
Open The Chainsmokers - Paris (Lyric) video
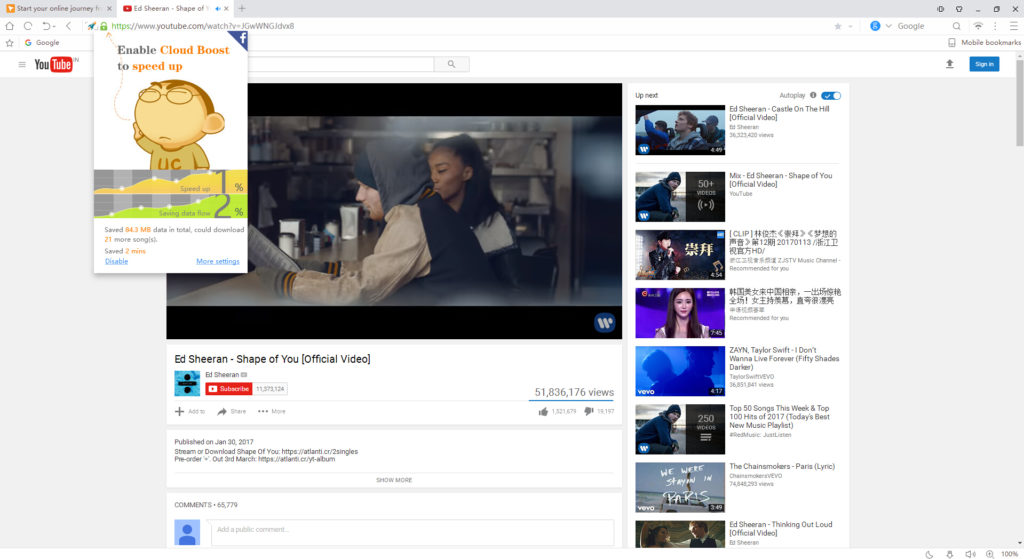pos(782,466)
